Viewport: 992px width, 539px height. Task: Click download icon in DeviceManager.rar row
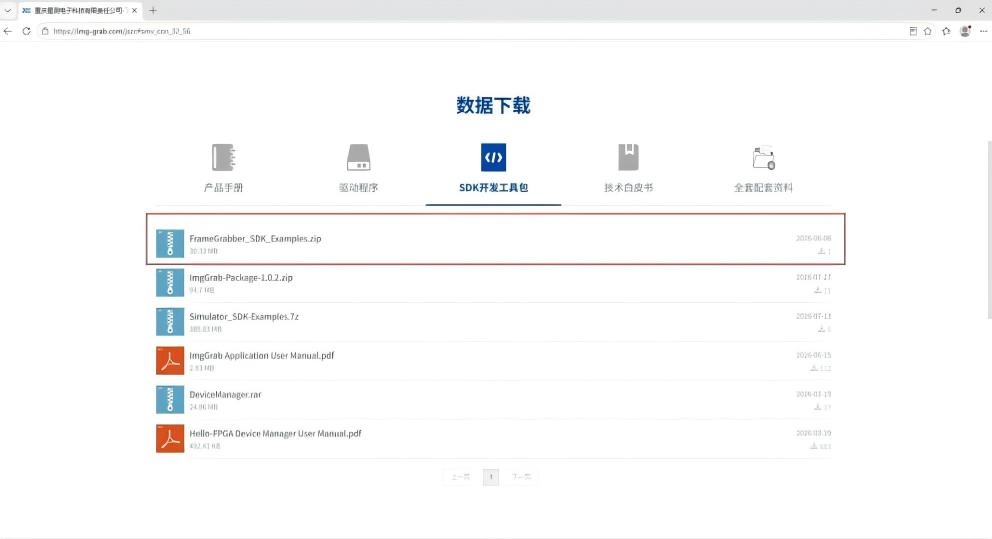click(x=817, y=407)
